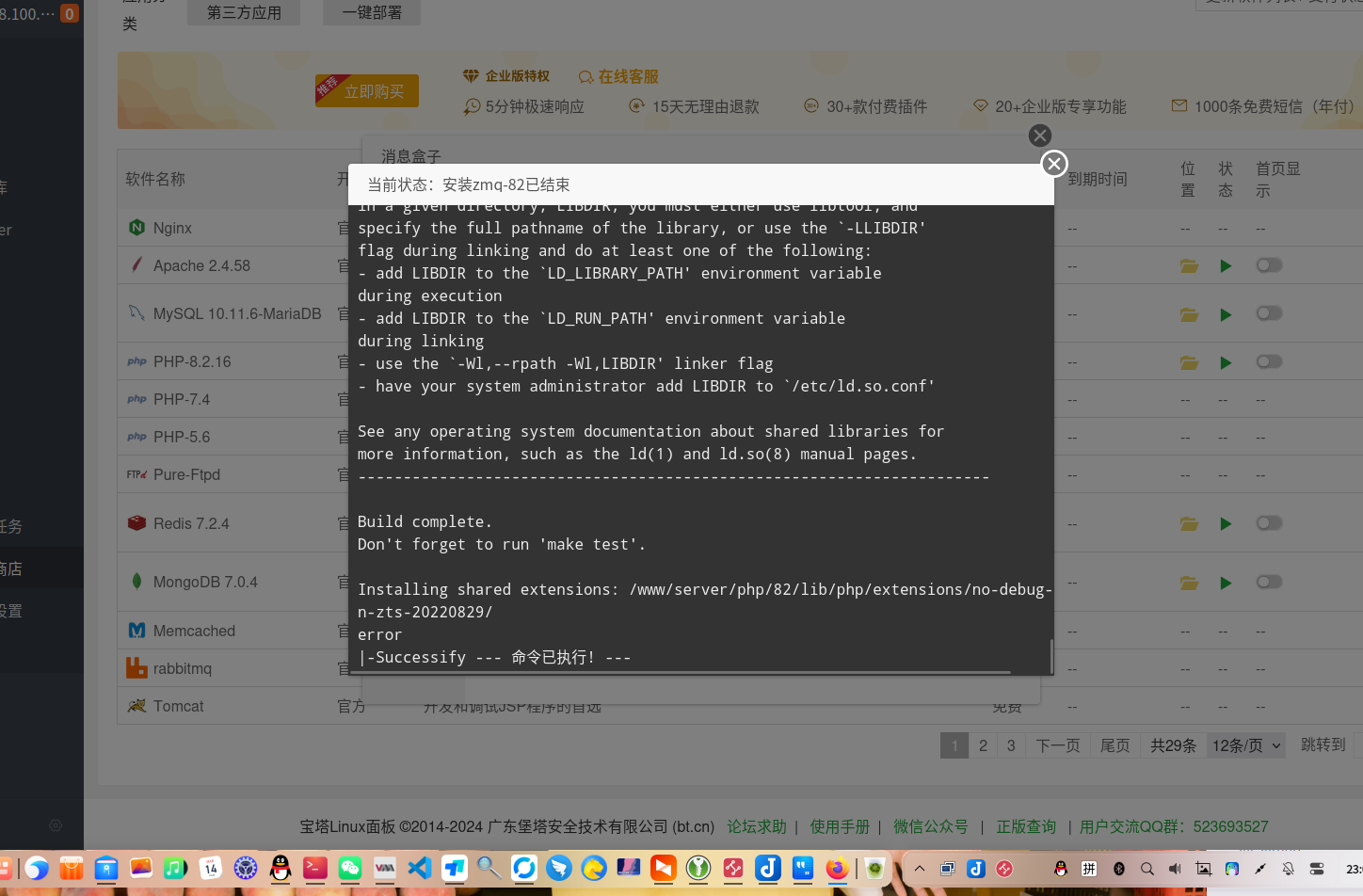Open the calendar app from the dock
This screenshot has width=1363, height=896.
[211, 868]
